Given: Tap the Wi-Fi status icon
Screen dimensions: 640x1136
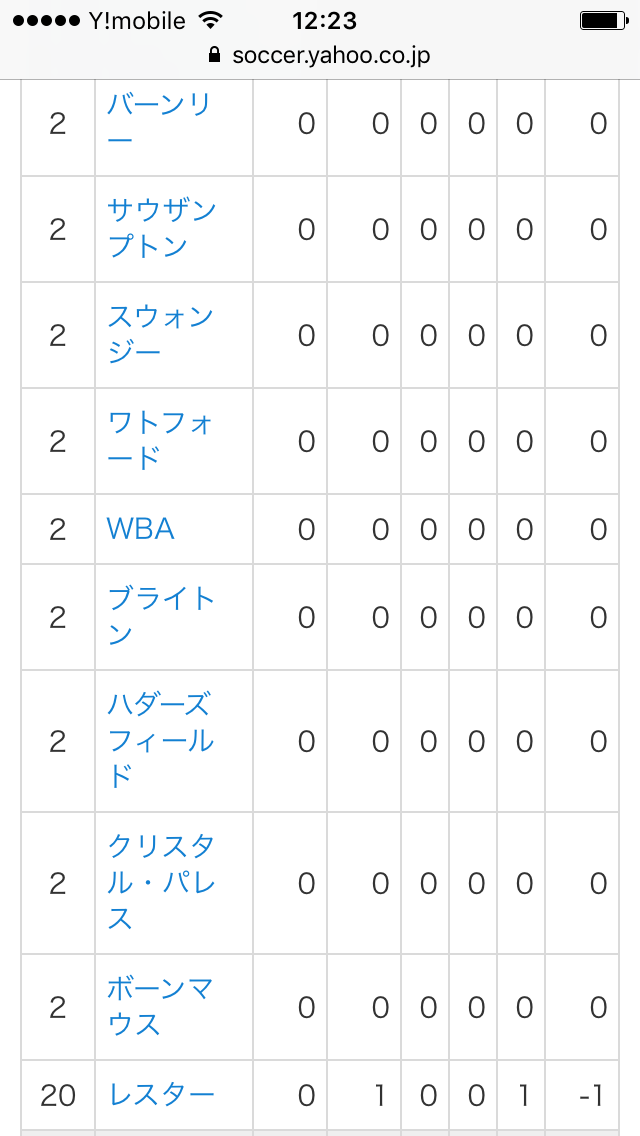Looking at the screenshot, I should click(209, 20).
